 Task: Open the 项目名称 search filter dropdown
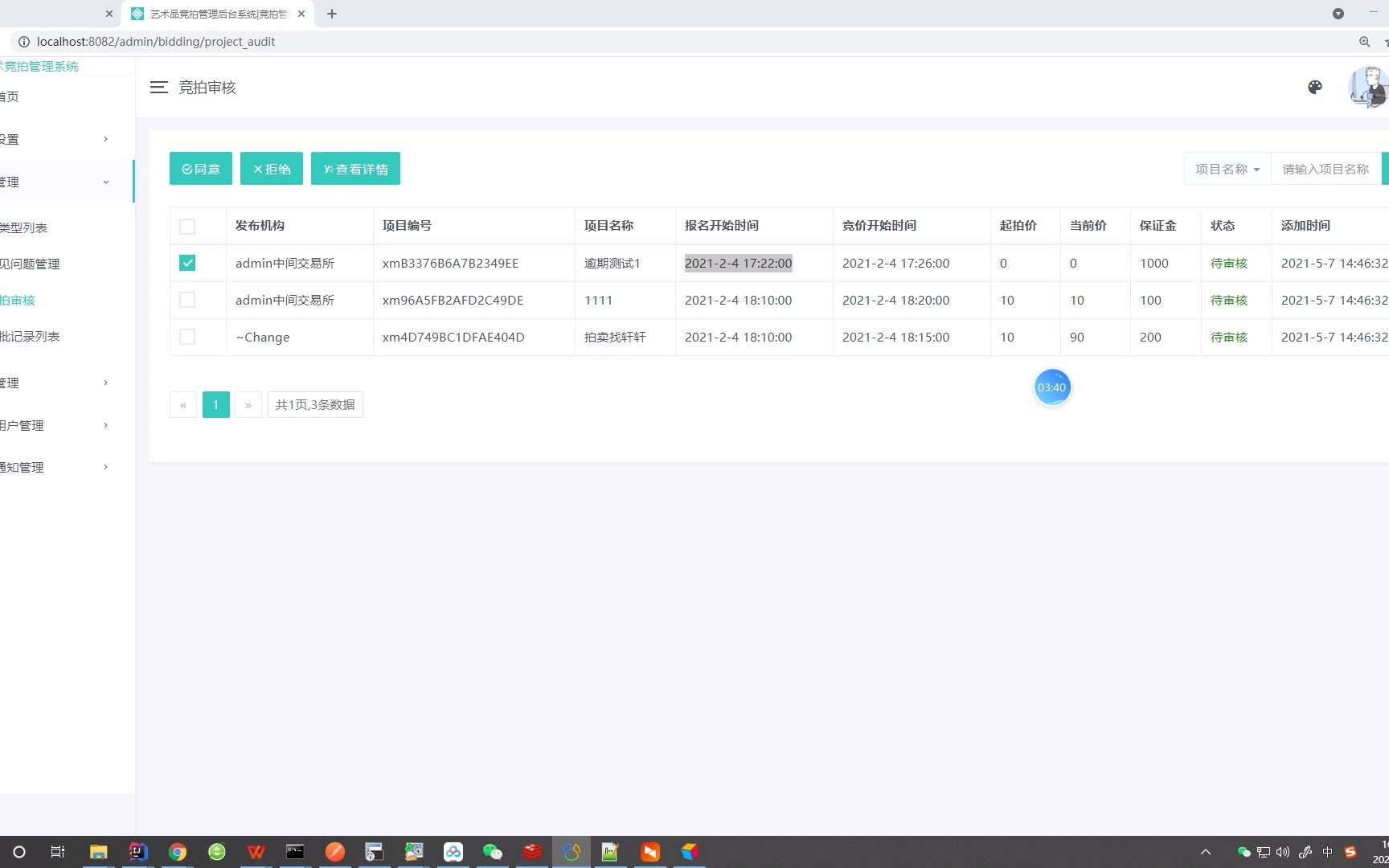click(x=1227, y=169)
